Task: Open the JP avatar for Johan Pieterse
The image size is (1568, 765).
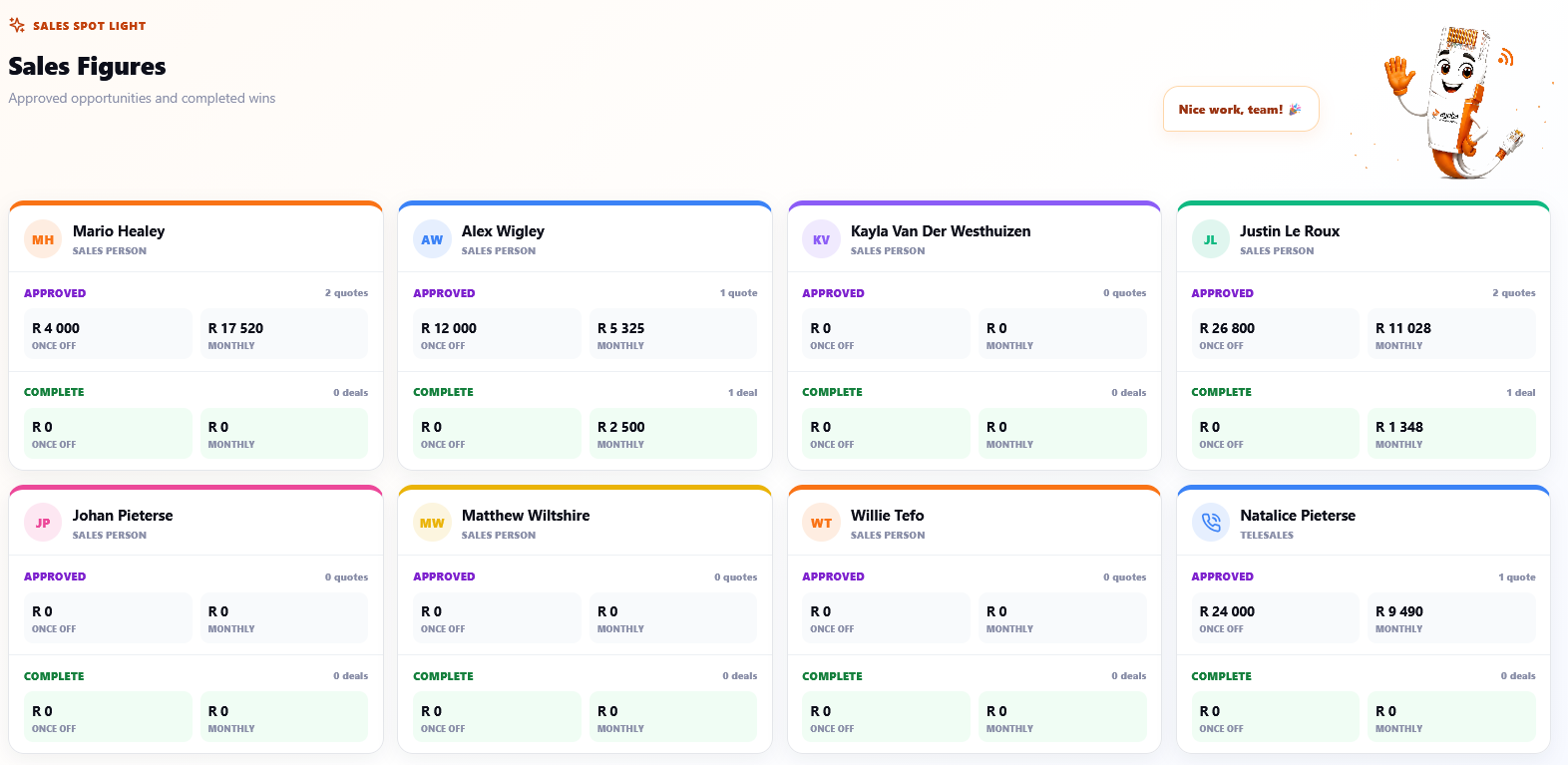Action: tap(43, 523)
